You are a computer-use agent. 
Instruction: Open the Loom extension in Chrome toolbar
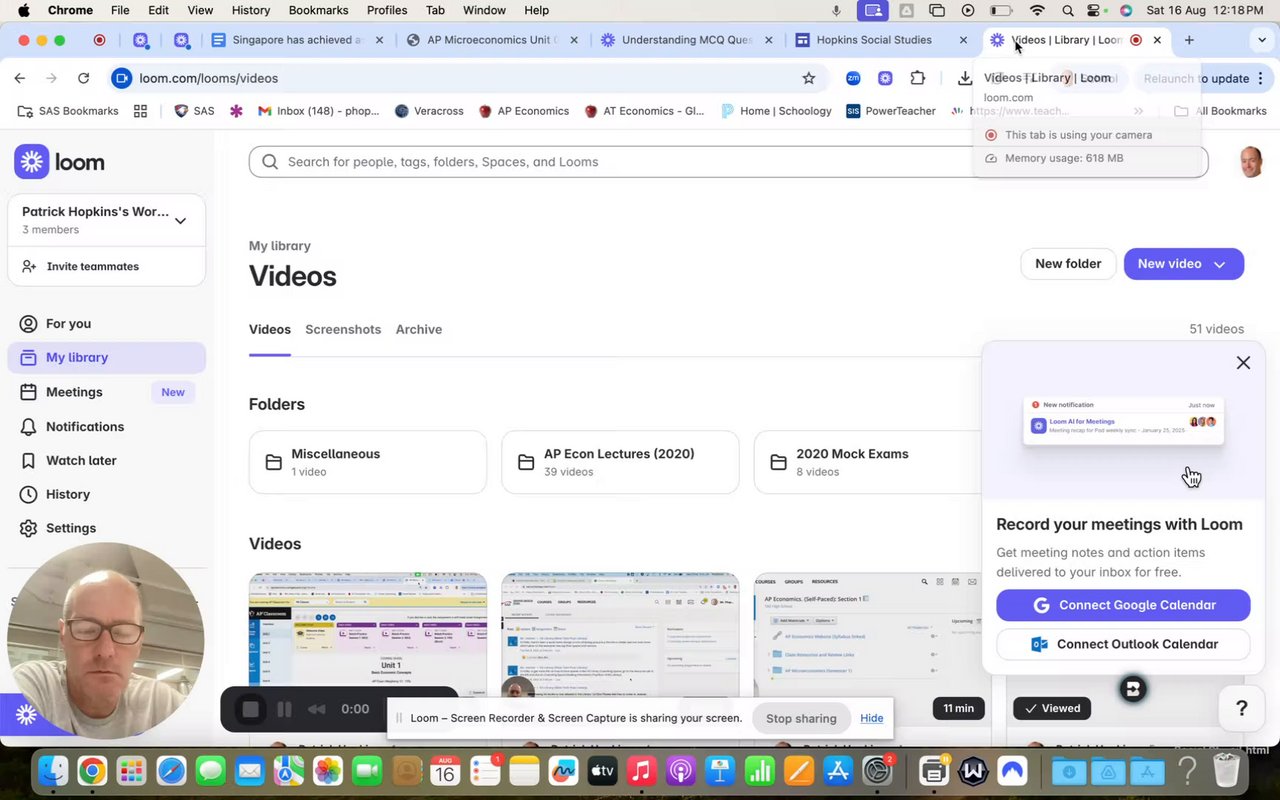[x=885, y=78]
